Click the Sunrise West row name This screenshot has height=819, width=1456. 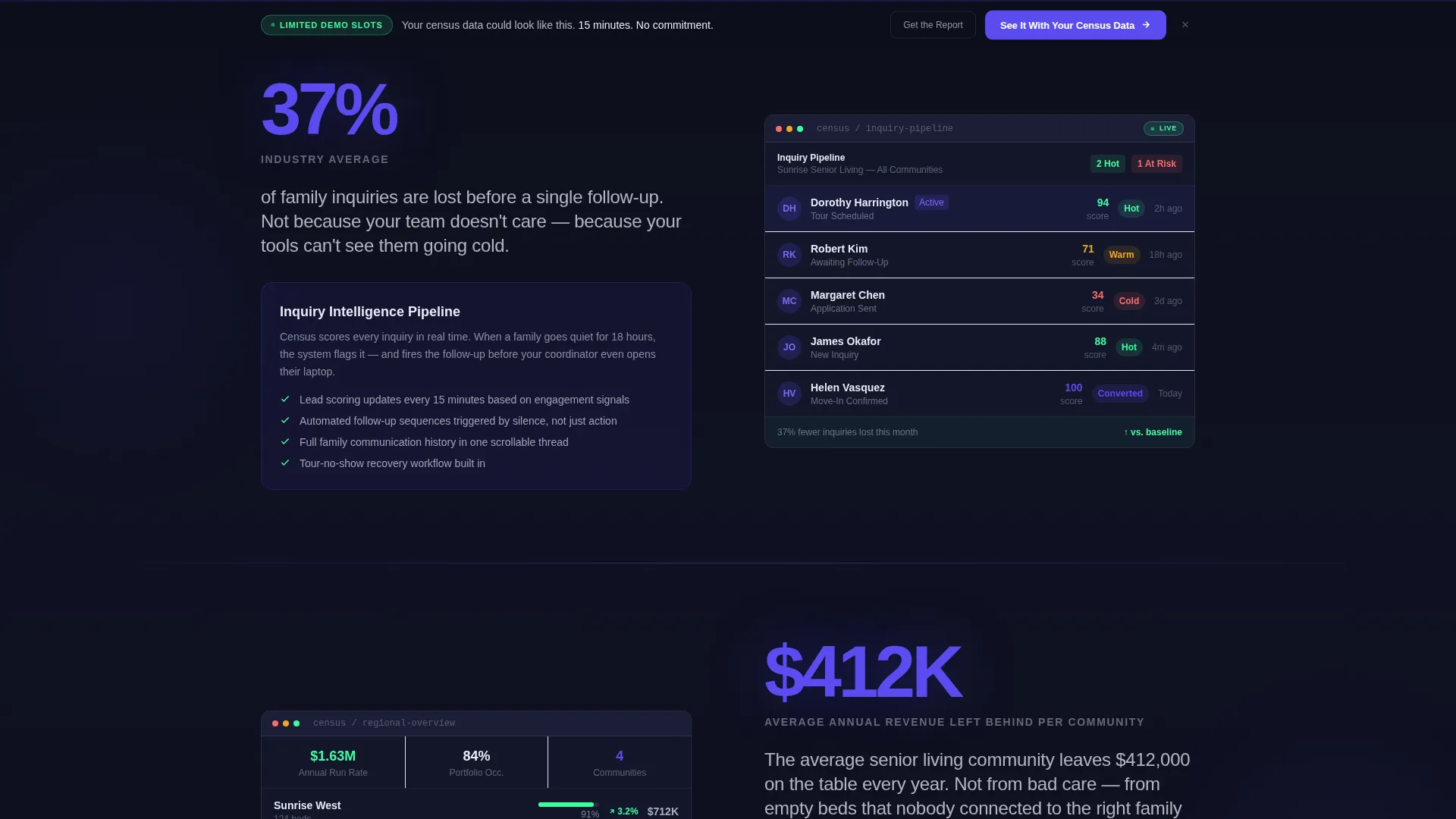[x=307, y=805]
